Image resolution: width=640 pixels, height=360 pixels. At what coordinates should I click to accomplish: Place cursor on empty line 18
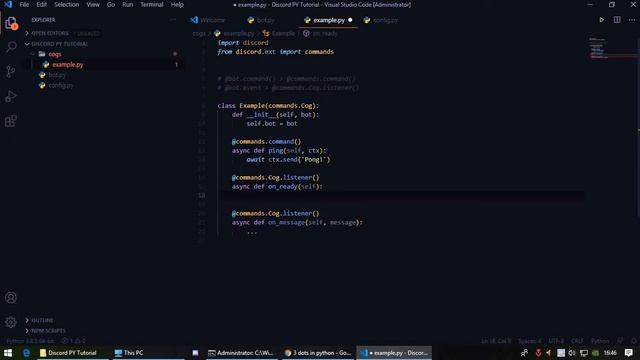pyautogui.click(x=400, y=196)
